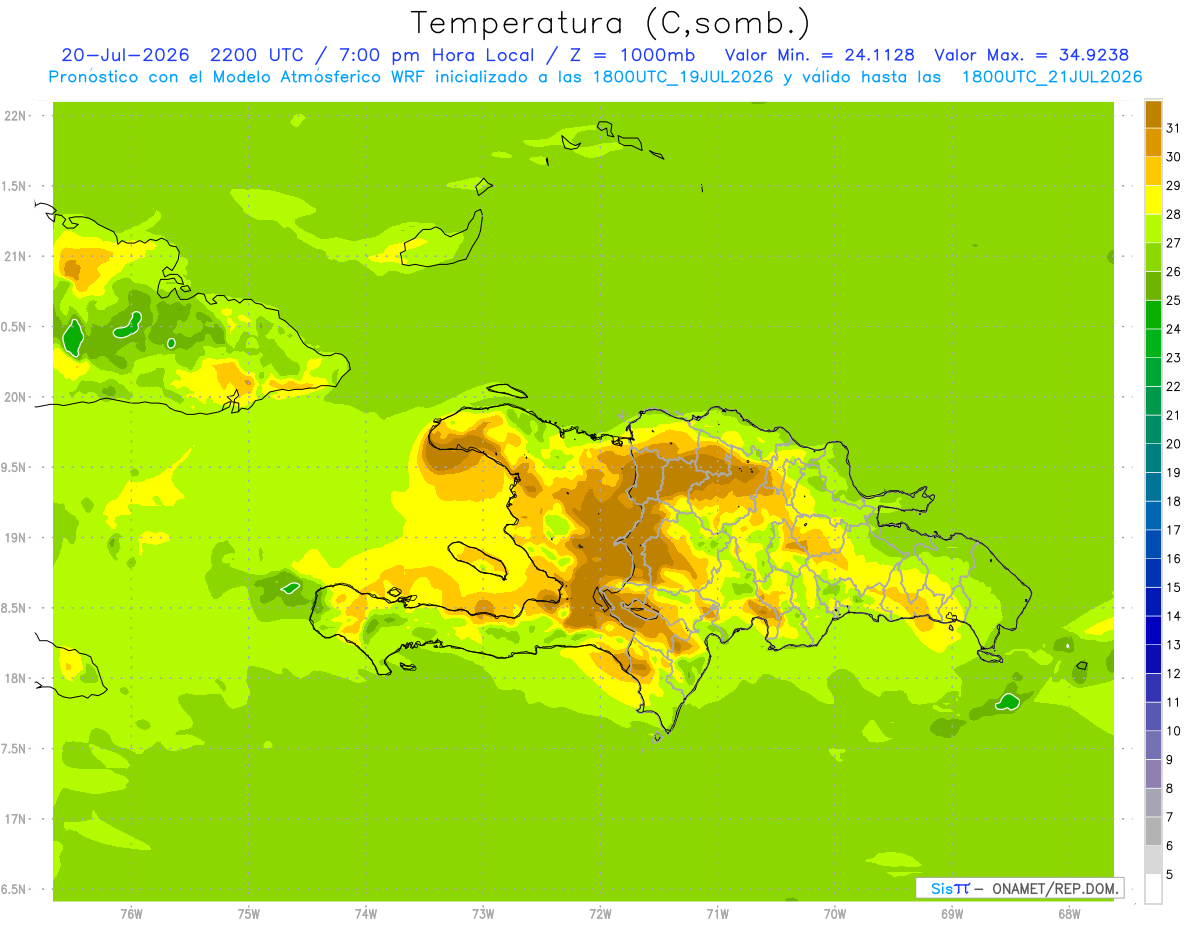
Task: Select the 25 degree green legend segment
Action: pos(1153,286)
